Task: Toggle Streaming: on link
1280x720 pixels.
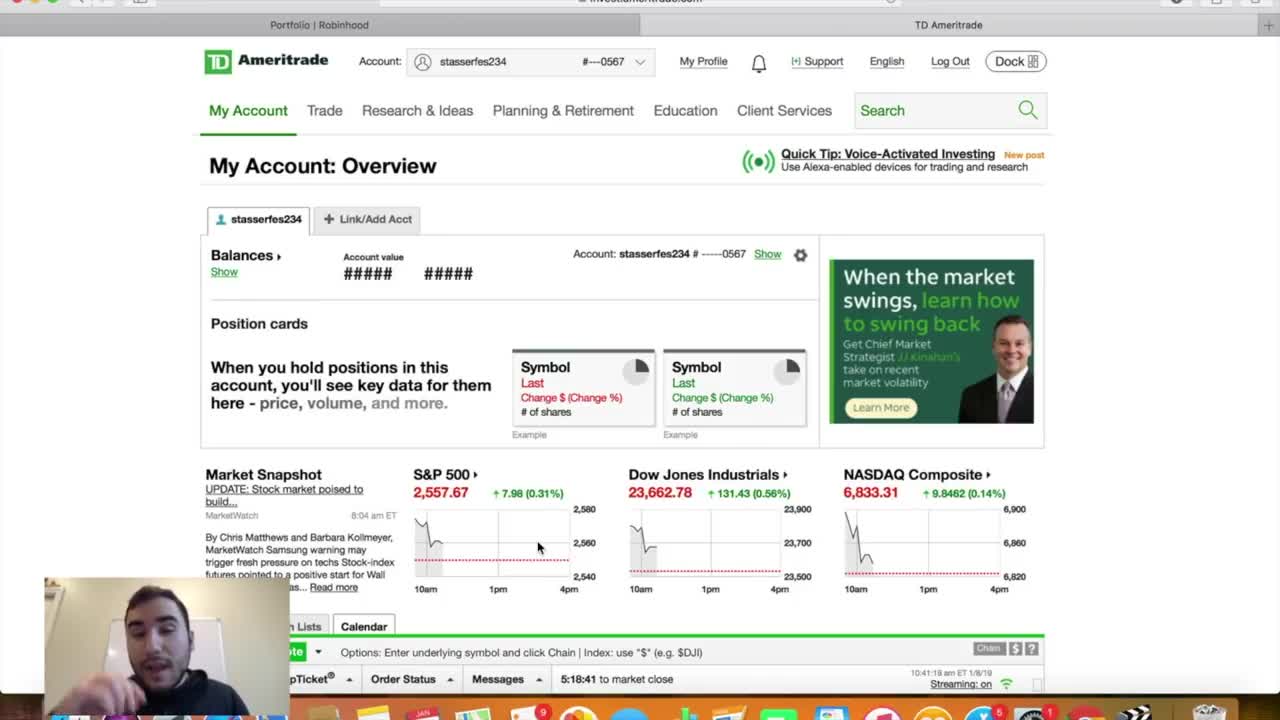Action: click(x=961, y=684)
